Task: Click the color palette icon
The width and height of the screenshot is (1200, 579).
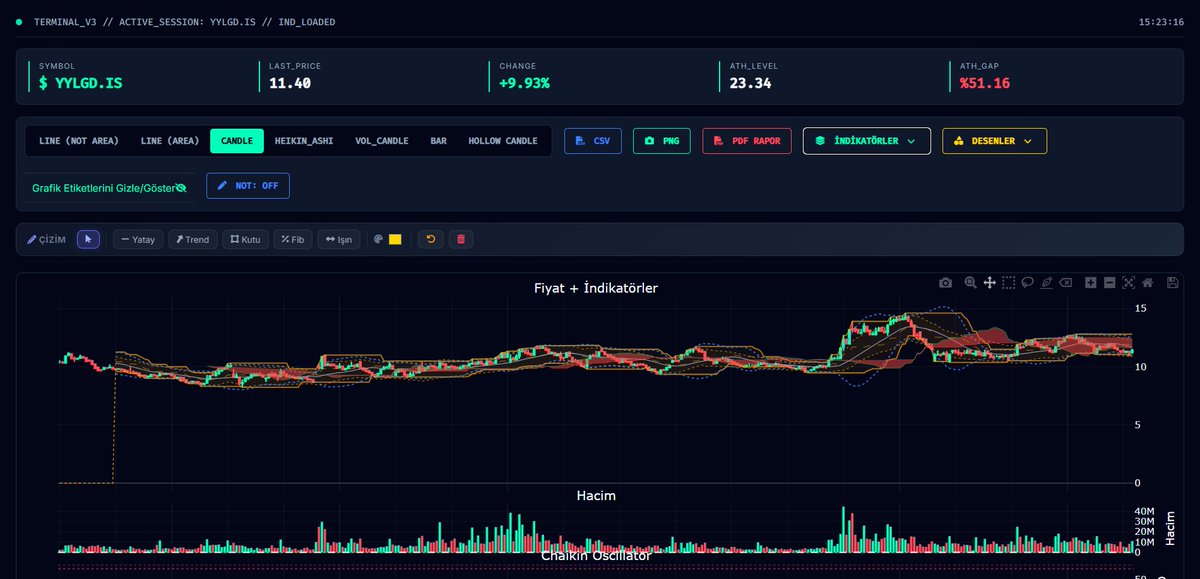Action: [379, 239]
